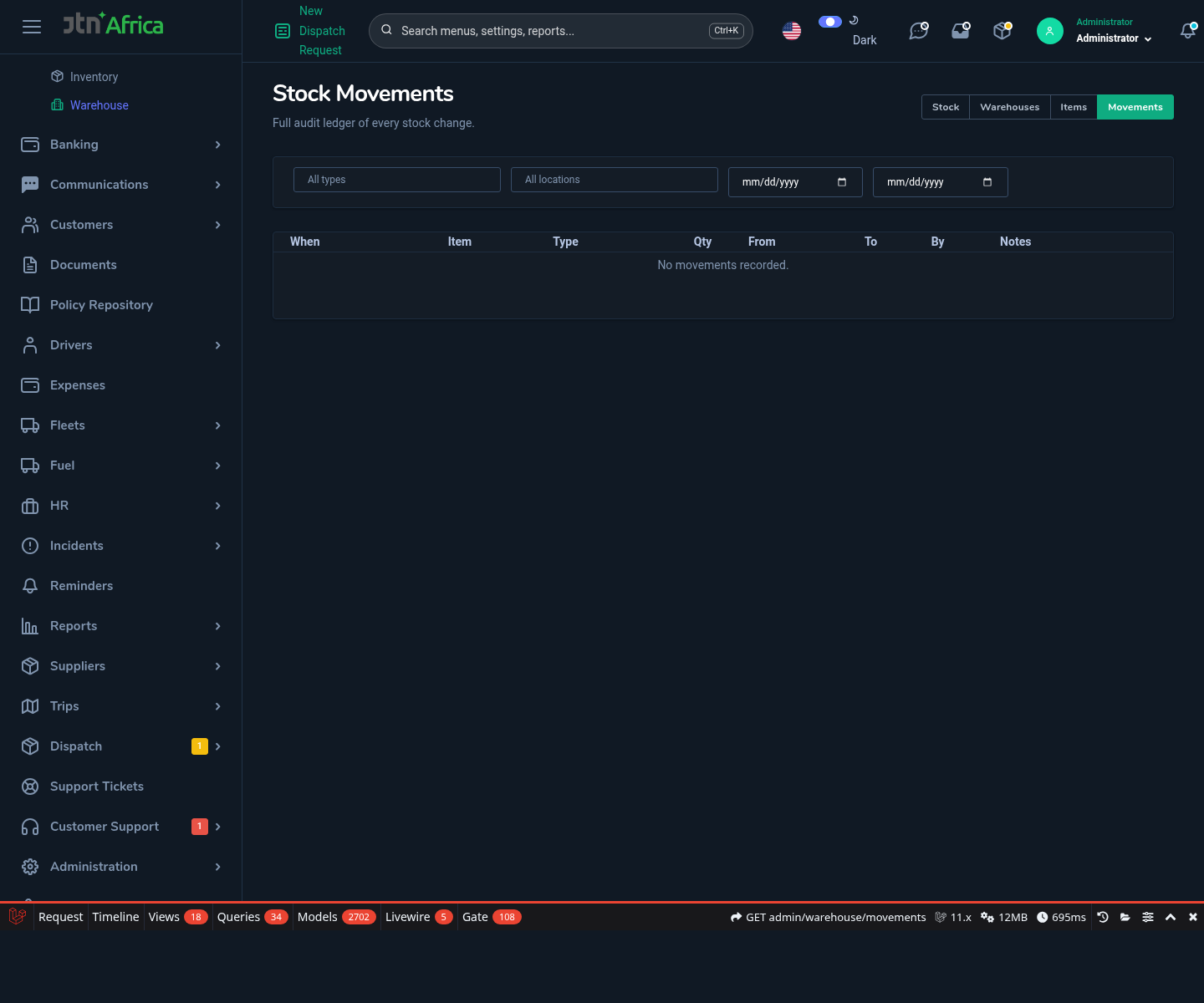Viewport: 1204px width, 1003px height.
Task: Click the Customers people icon
Action: click(x=30, y=225)
